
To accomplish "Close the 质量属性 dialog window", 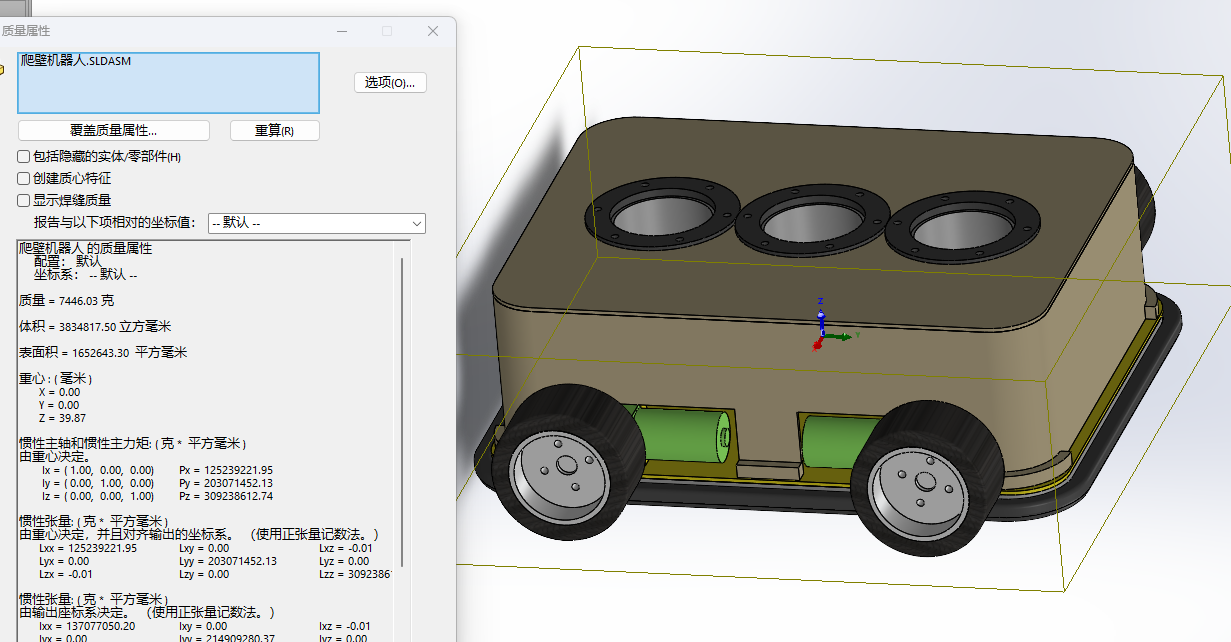I will point(433,31).
